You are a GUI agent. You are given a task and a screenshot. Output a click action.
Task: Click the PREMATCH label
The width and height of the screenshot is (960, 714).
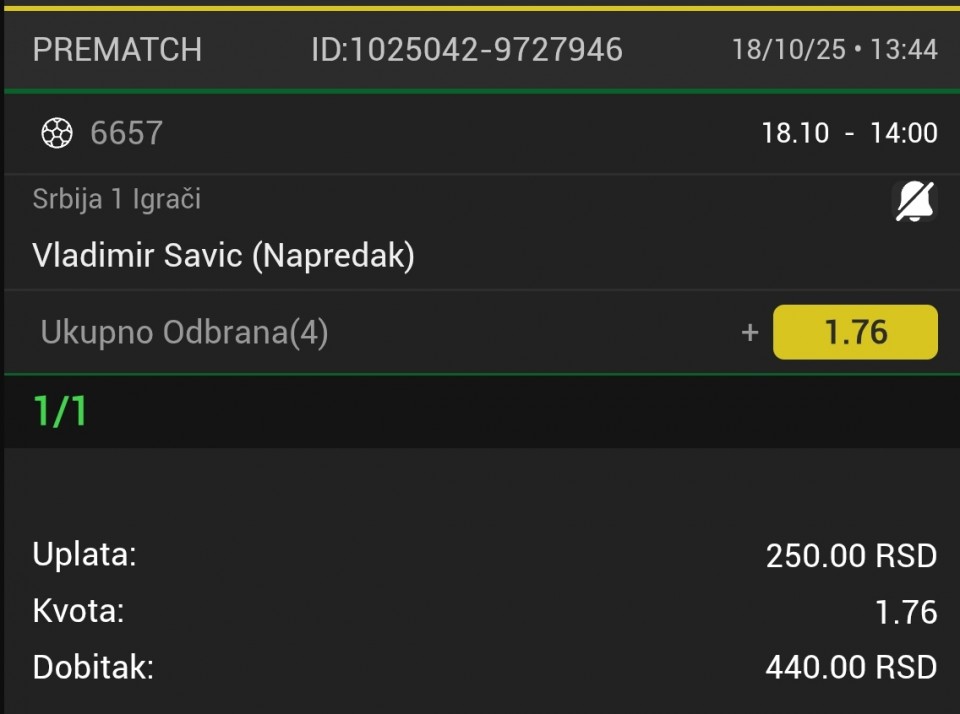pyautogui.click(x=117, y=49)
